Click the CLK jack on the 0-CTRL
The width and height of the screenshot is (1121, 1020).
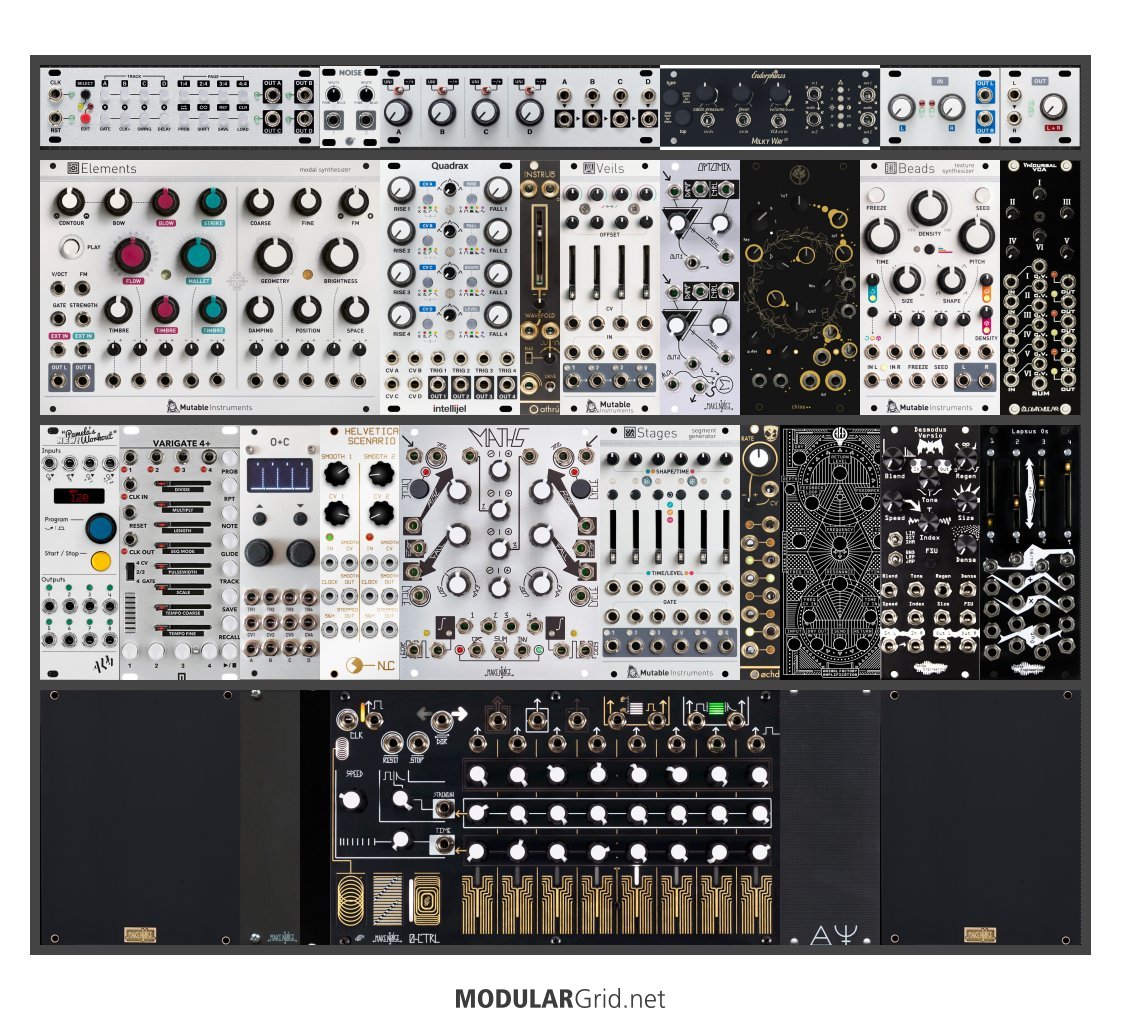point(348,718)
